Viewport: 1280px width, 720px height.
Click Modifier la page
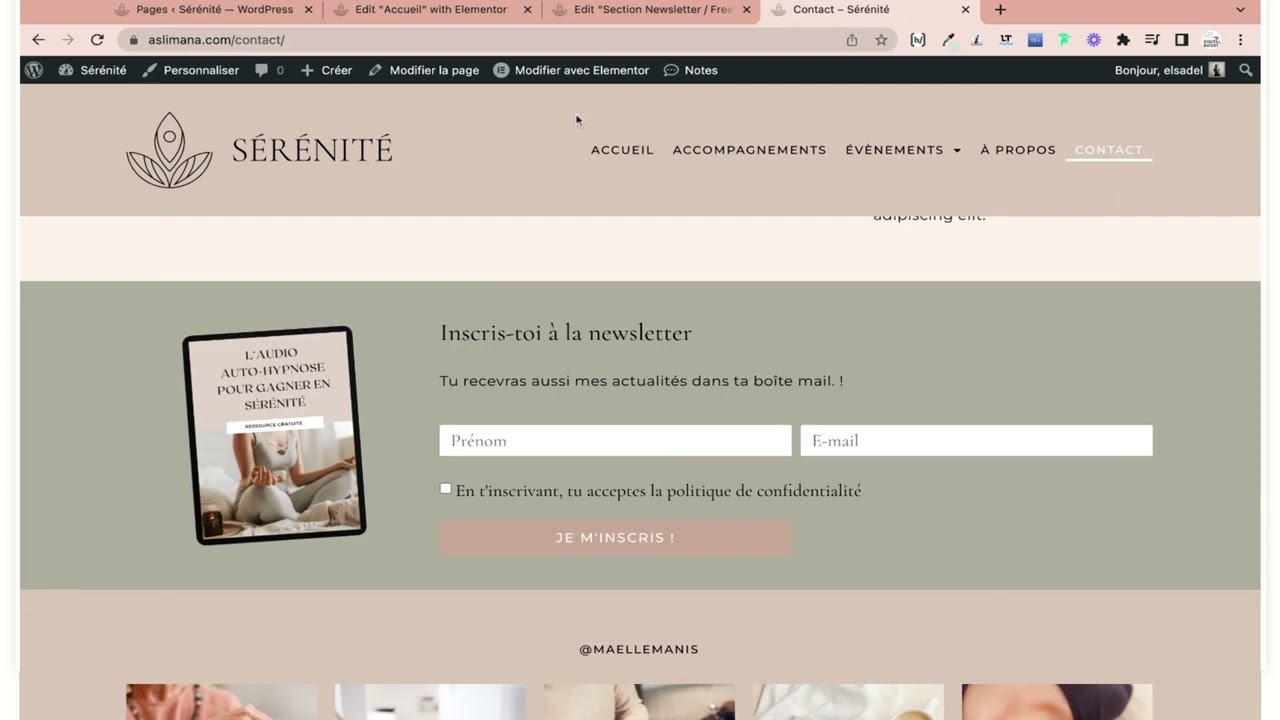coord(423,70)
